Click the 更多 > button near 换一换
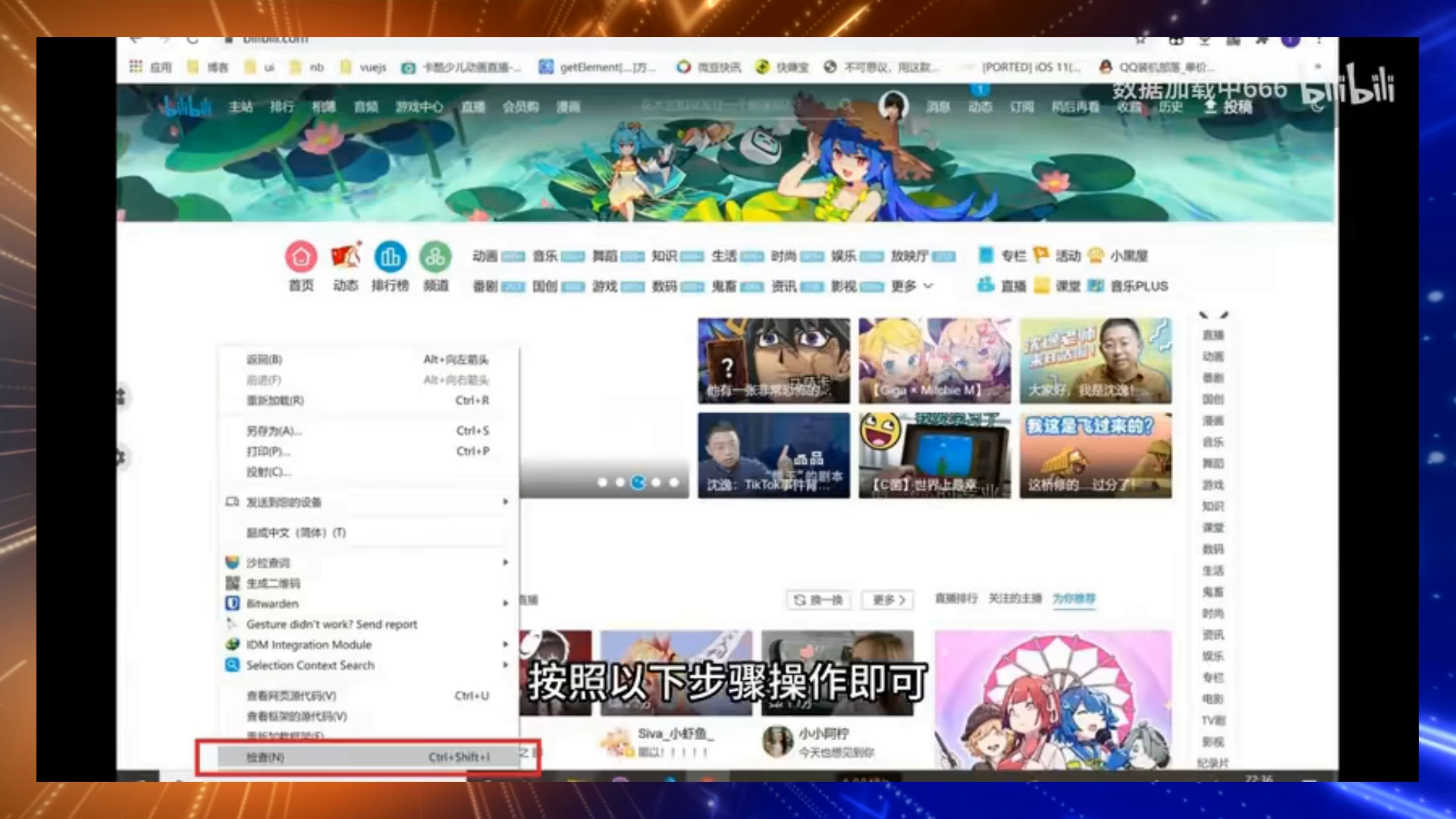Screen dimensions: 1456x819 pos(889,600)
